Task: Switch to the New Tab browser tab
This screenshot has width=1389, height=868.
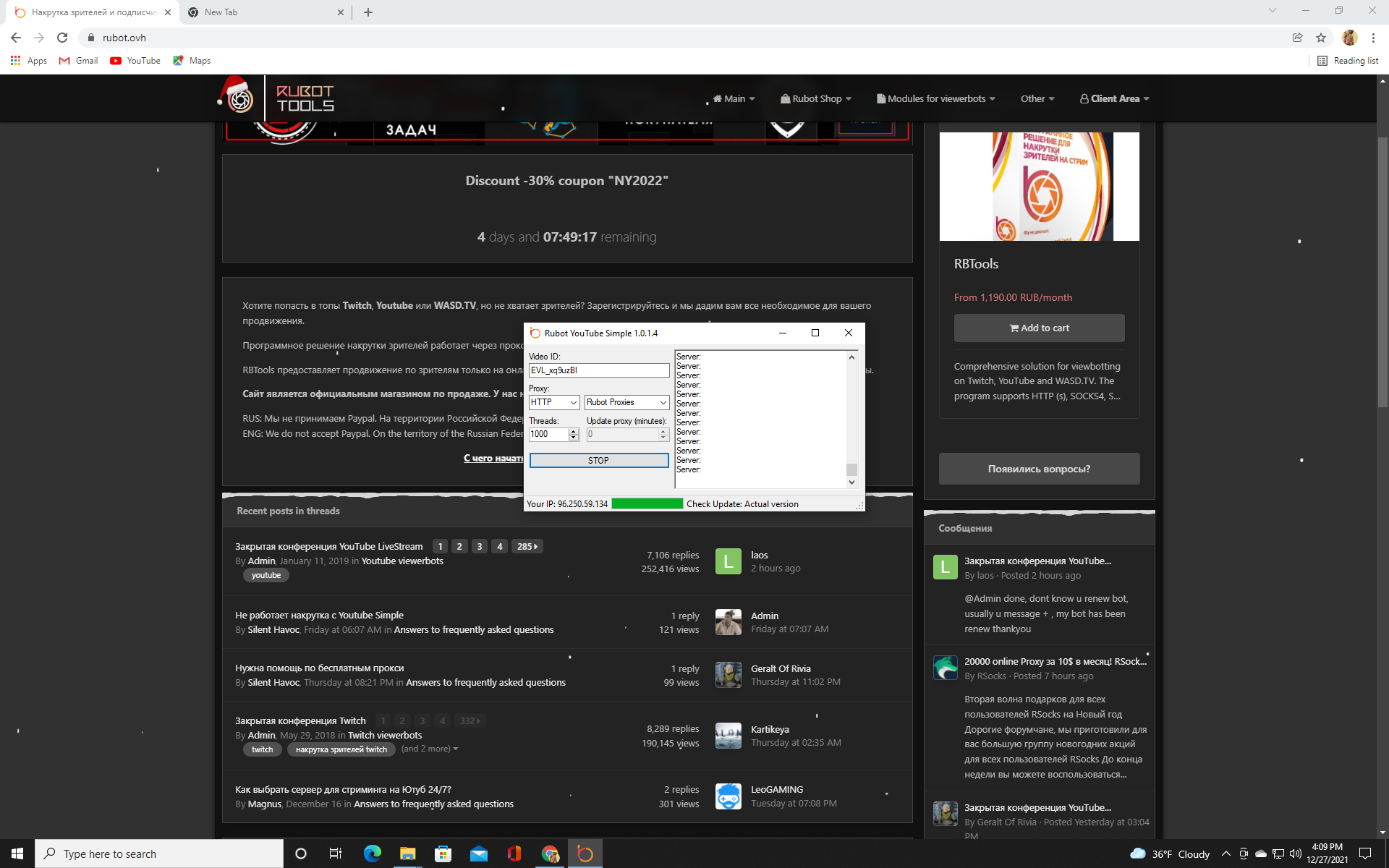Action: pyautogui.click(x=221, y=12)
